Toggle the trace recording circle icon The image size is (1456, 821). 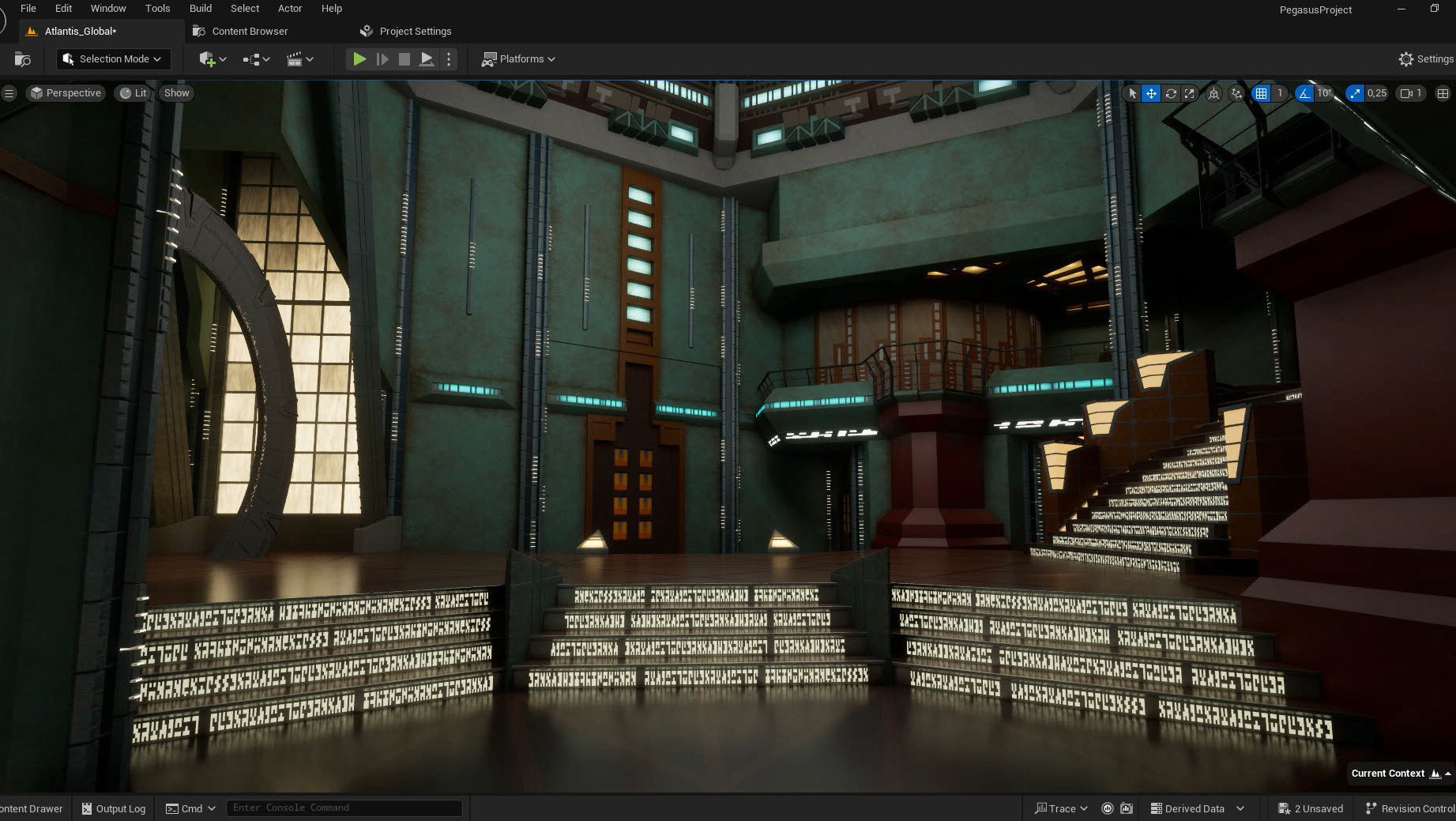1108,808
